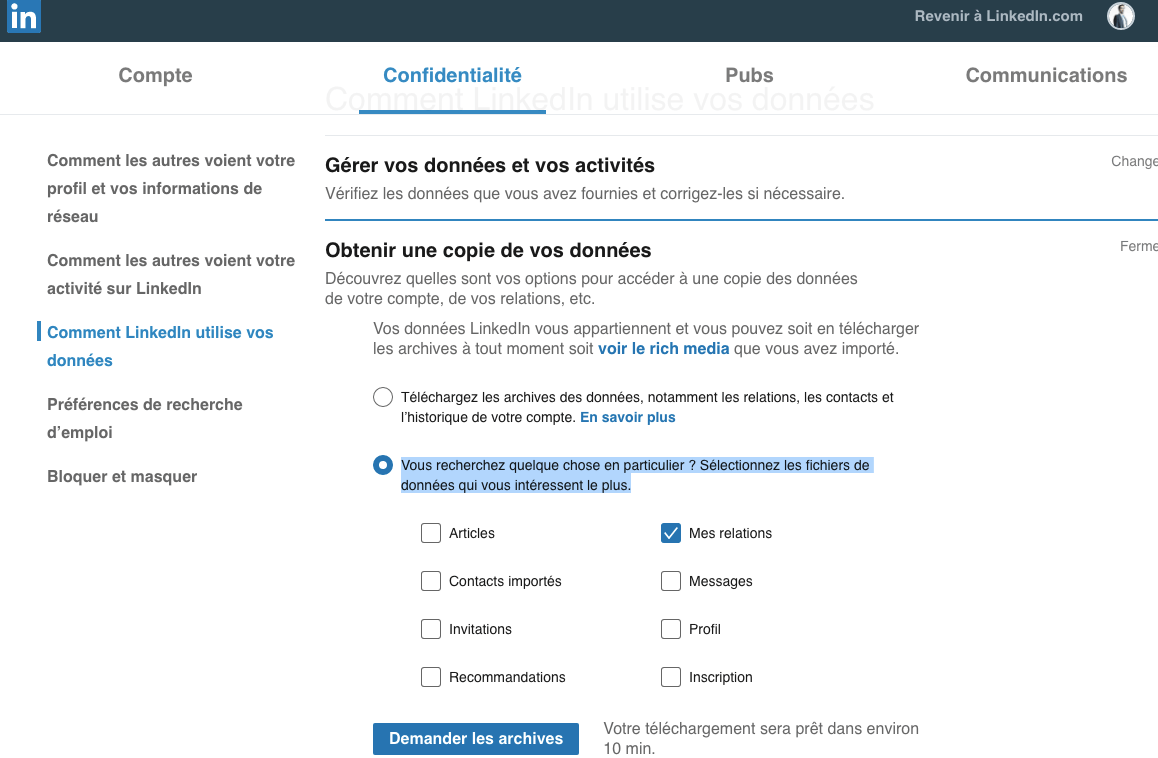Click the Demander les archives button
The height and width of the screenshot is (758, 1158).
pos(476,739)
